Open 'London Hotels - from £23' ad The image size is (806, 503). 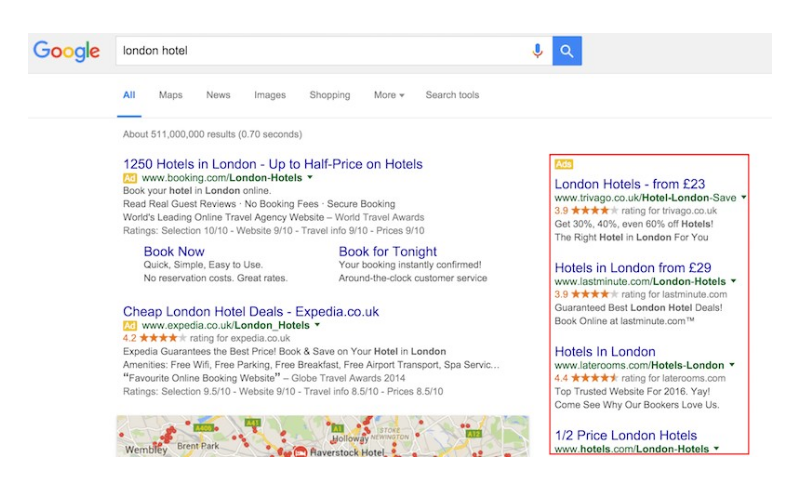click(x=630, y=184)
